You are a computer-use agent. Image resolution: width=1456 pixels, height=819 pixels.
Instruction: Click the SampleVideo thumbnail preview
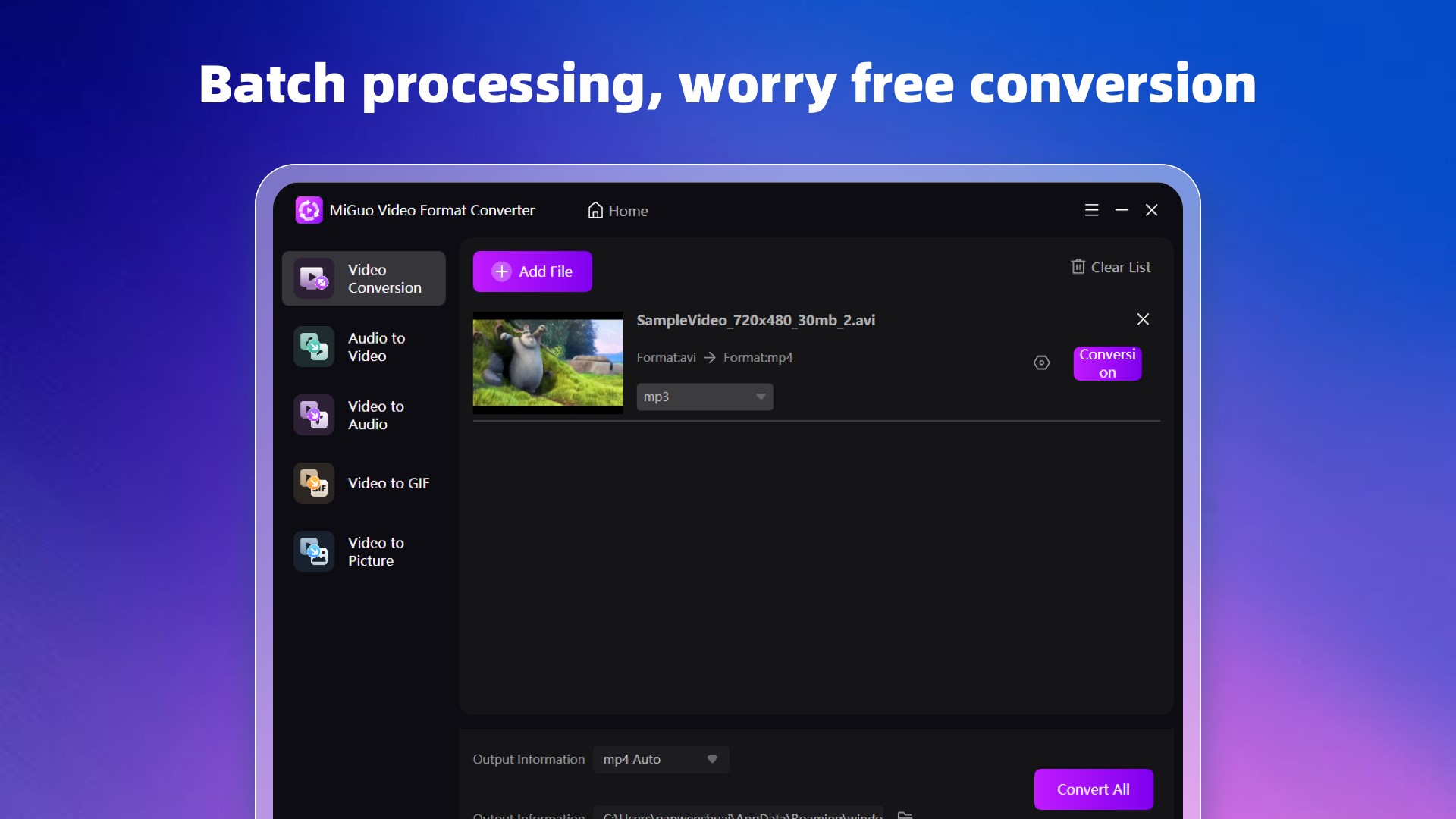tap(548, 362)
